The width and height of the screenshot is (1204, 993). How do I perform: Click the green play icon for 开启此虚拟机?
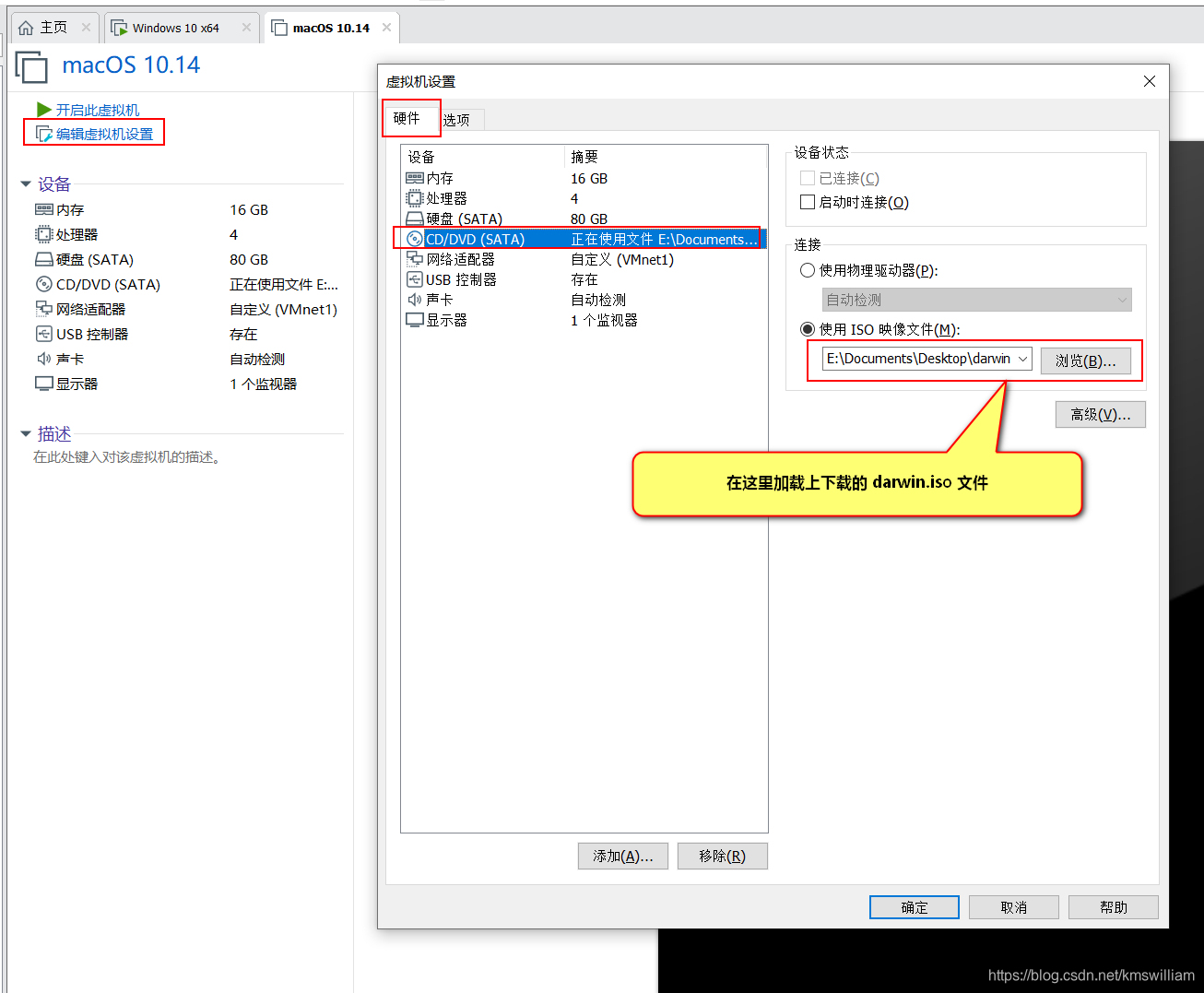[43, 110]
